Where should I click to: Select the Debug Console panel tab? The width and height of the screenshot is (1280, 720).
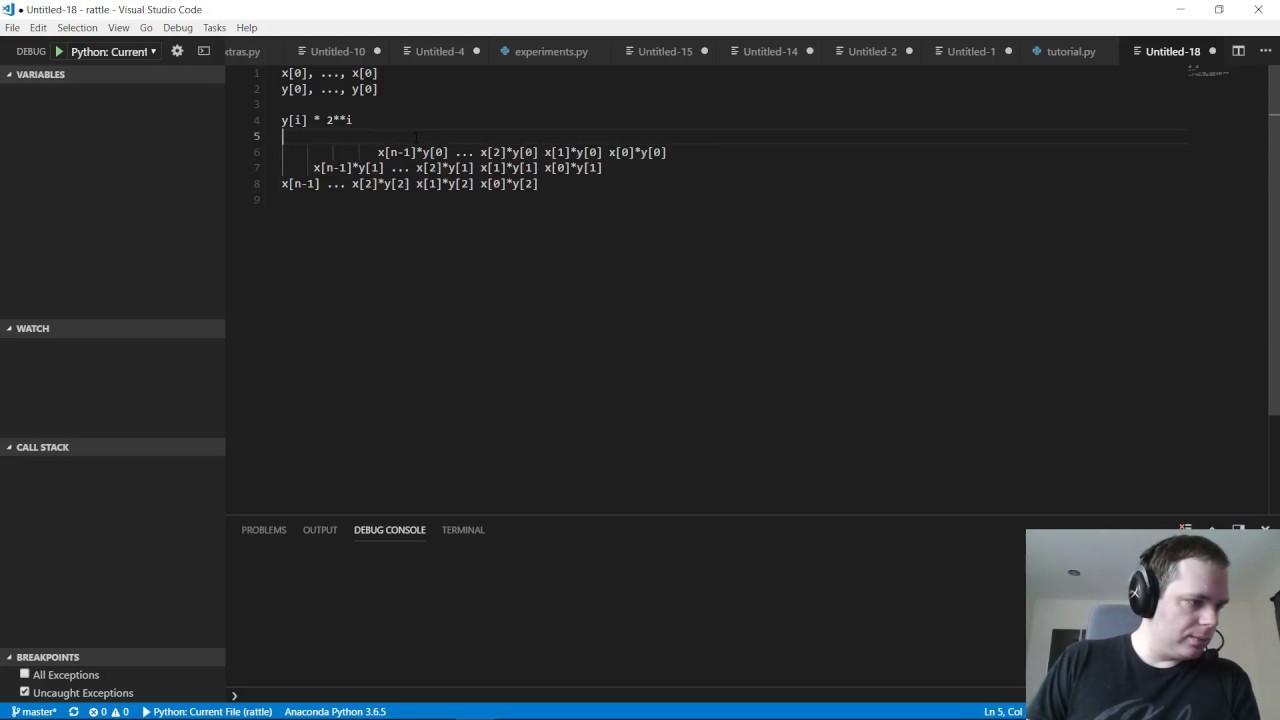pyautogui.click(x=390, y=530)
